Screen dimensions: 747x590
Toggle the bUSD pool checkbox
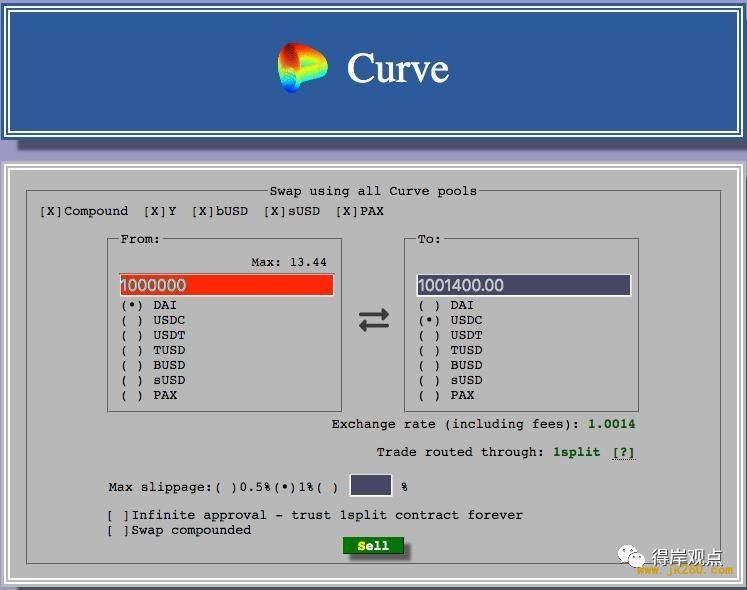(202, 211)
